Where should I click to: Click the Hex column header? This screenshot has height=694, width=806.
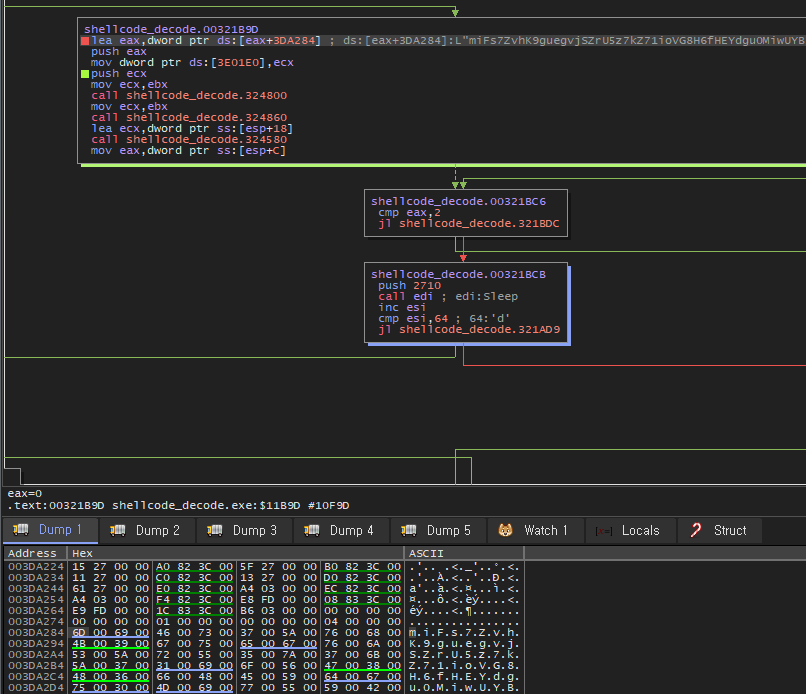[82, 553]
